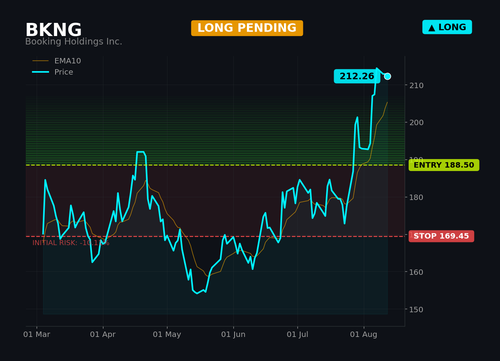Click the INITIAL RISK text
Screen dimensions: 500x361
pyautogui.click(x=71, y=243)
